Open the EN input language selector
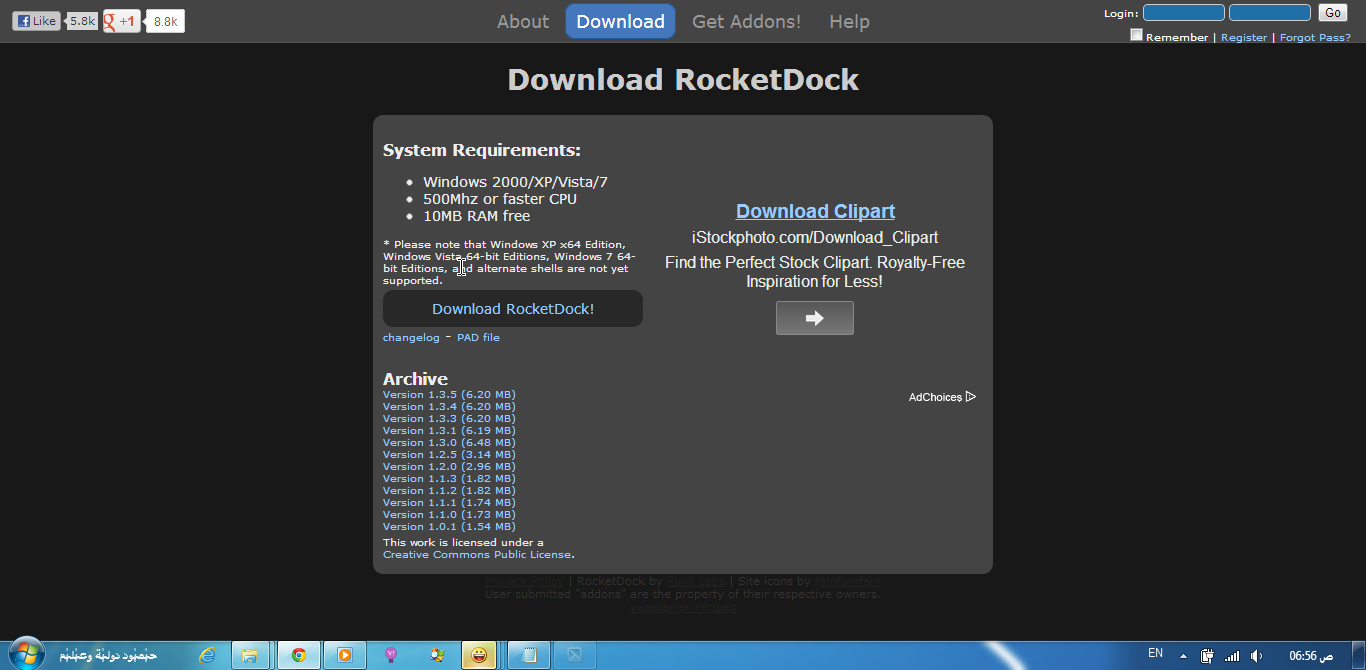The height and width of the screenshot is (670, 1366). tap(1155, 654)
